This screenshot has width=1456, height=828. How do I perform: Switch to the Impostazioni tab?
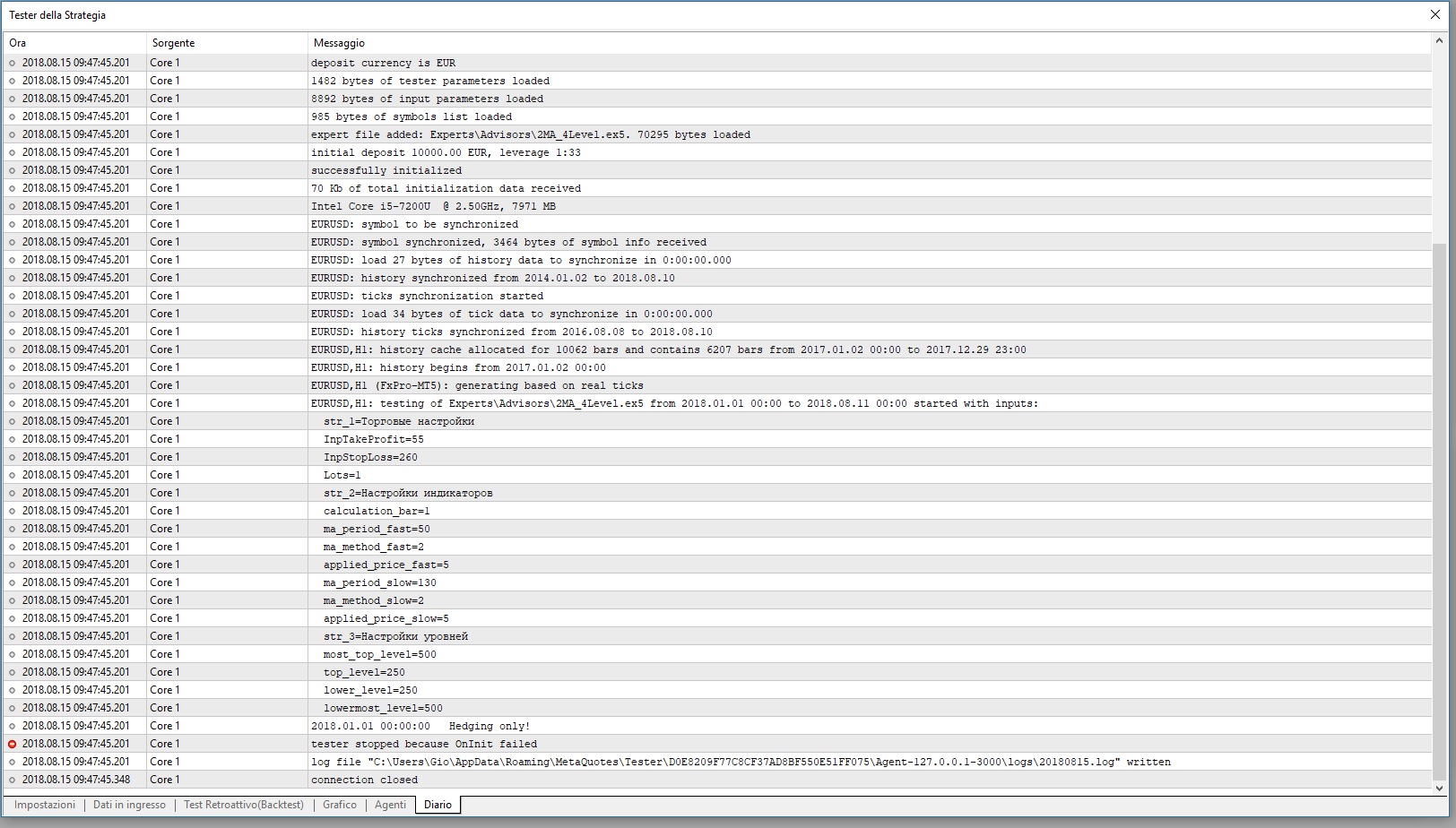44,805
